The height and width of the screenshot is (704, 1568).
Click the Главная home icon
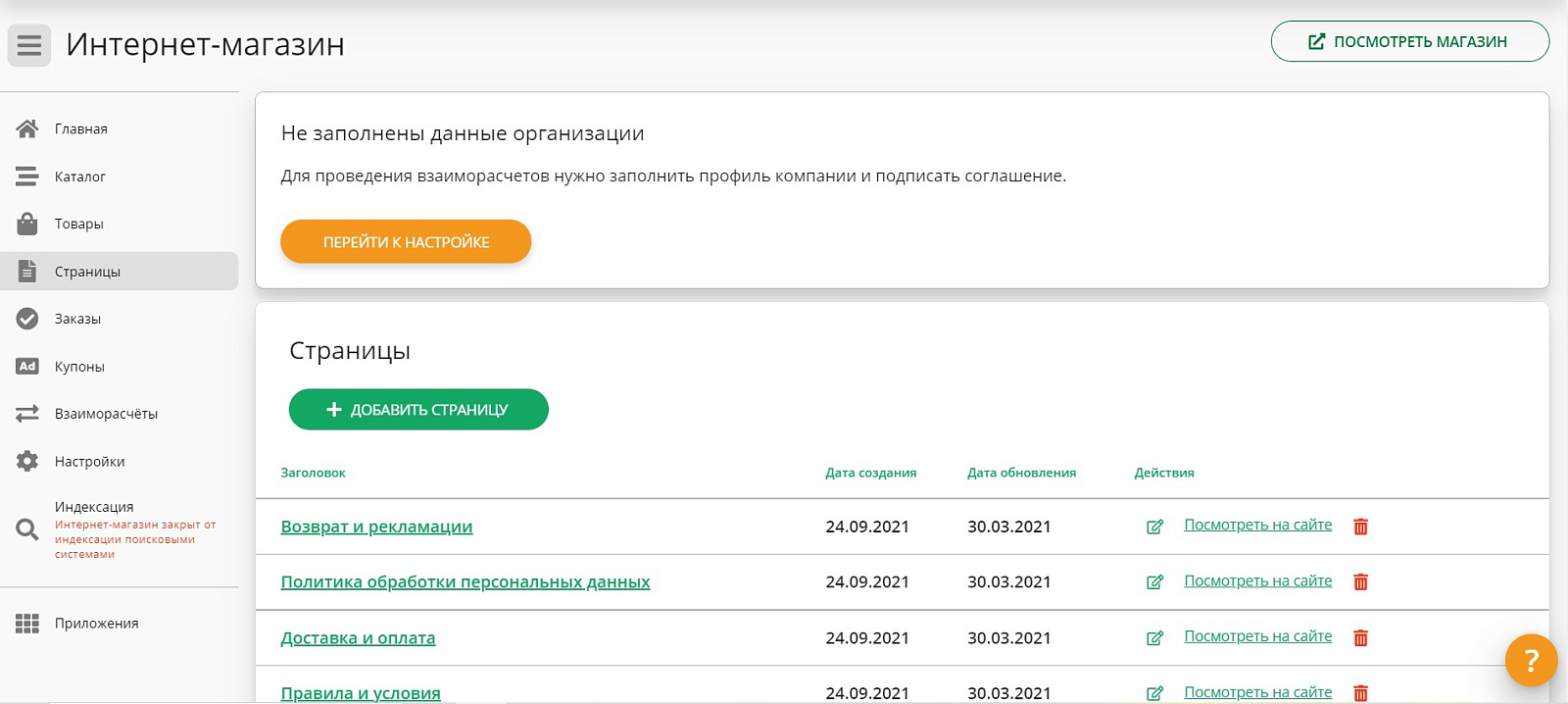point(27,128)
